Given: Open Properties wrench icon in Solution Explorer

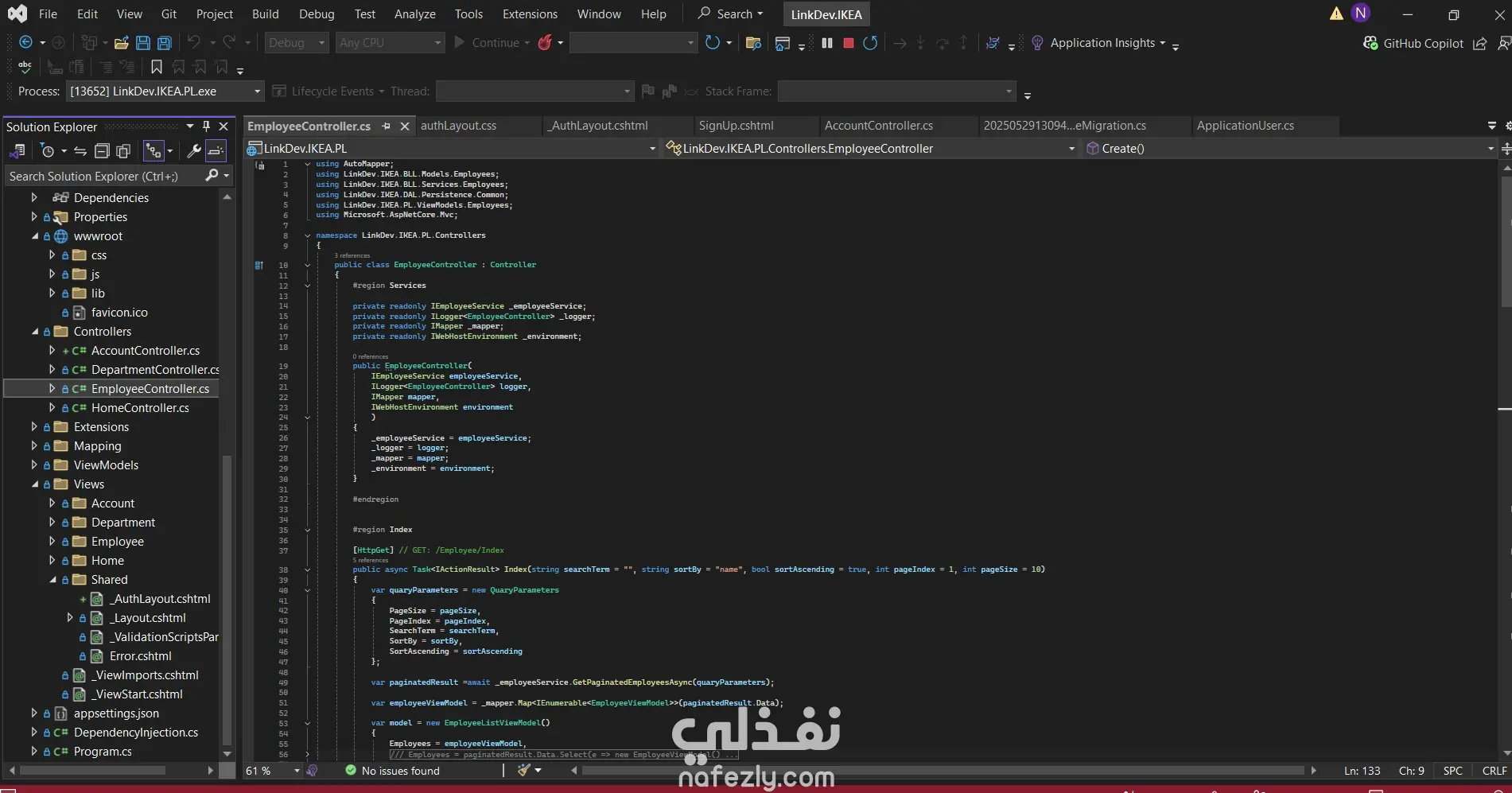Looking at the screenshot, I should (x=193, y=151).
